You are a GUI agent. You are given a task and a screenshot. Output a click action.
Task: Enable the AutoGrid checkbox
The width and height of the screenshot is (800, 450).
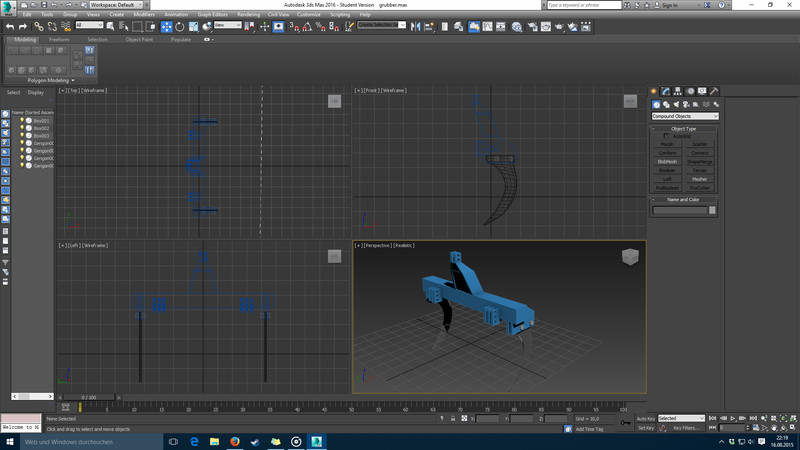click(x=666, y=136)
